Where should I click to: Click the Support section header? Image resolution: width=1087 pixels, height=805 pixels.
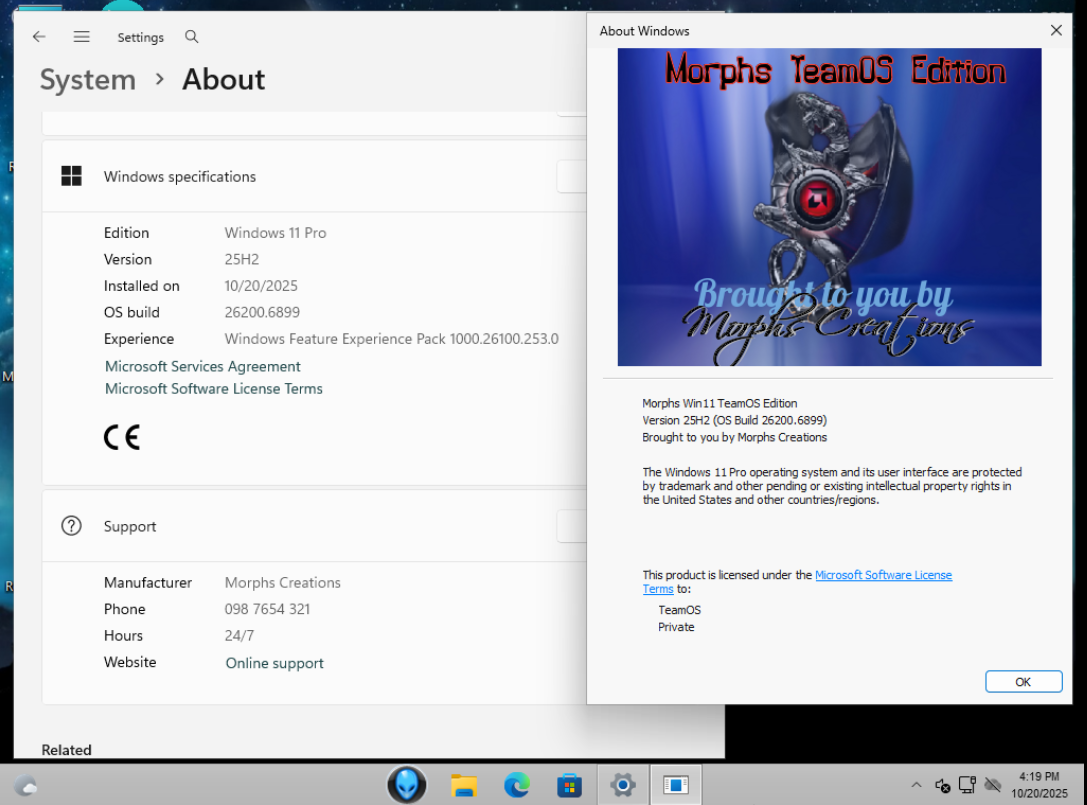[x=130, y=526]
